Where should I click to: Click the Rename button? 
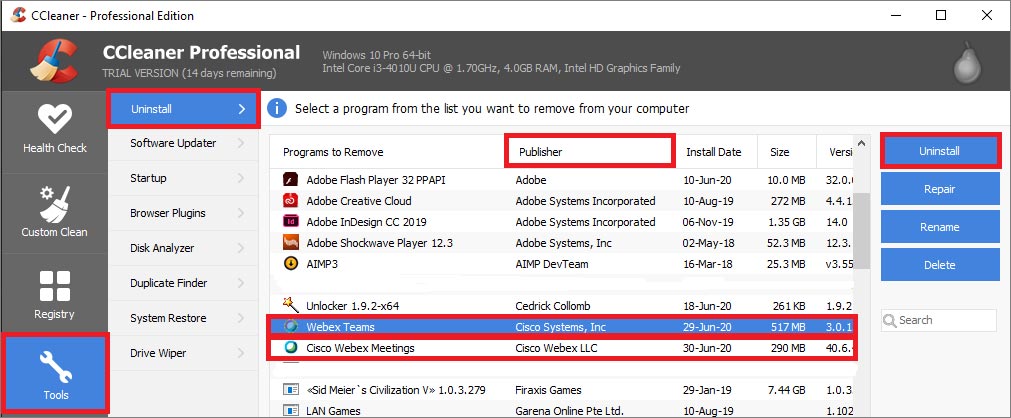coord(939,227)
